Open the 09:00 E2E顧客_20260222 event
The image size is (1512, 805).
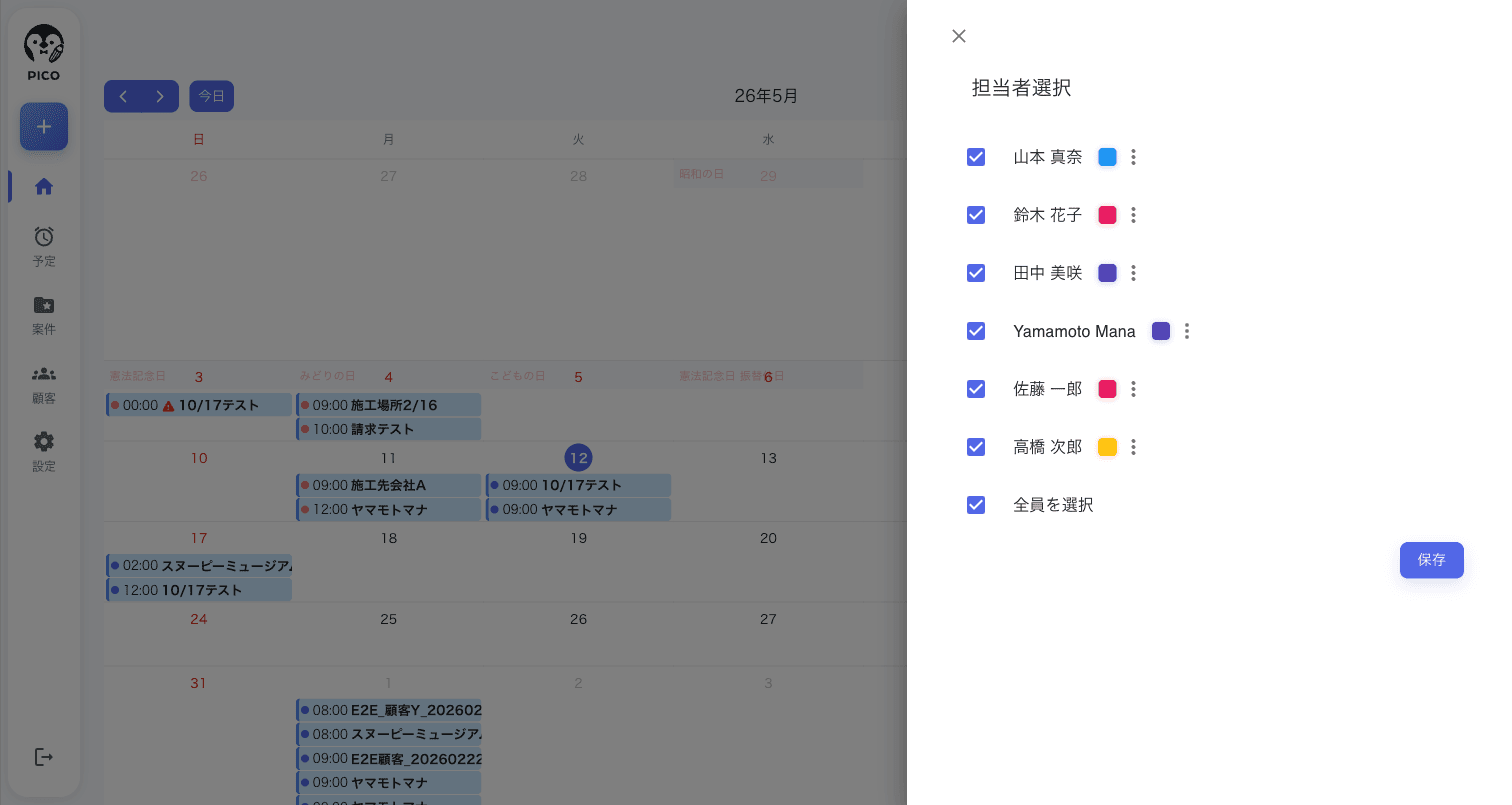(389, 758)
